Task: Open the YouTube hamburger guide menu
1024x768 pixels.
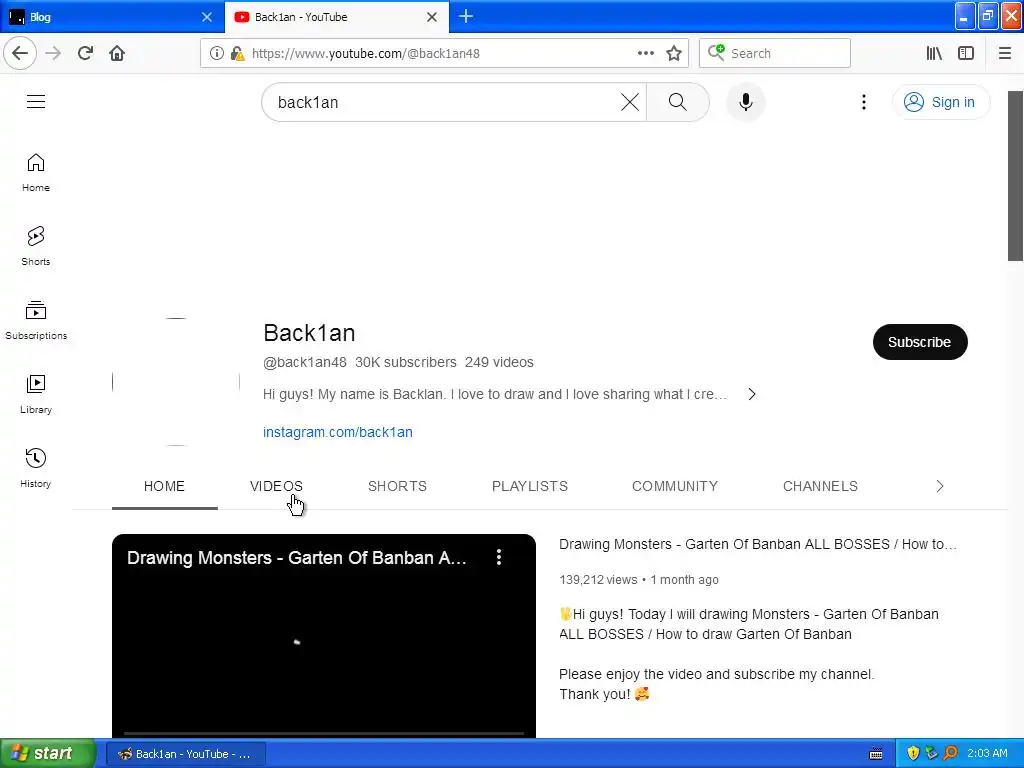Action: pyautogui.click(x=36, y=102)
